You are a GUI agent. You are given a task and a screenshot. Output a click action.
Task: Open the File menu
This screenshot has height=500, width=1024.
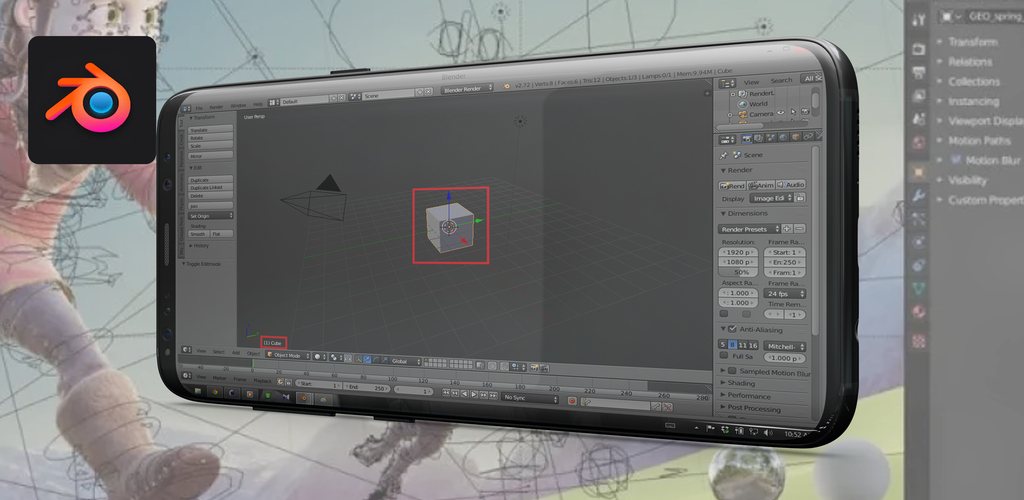coord(199,107)
